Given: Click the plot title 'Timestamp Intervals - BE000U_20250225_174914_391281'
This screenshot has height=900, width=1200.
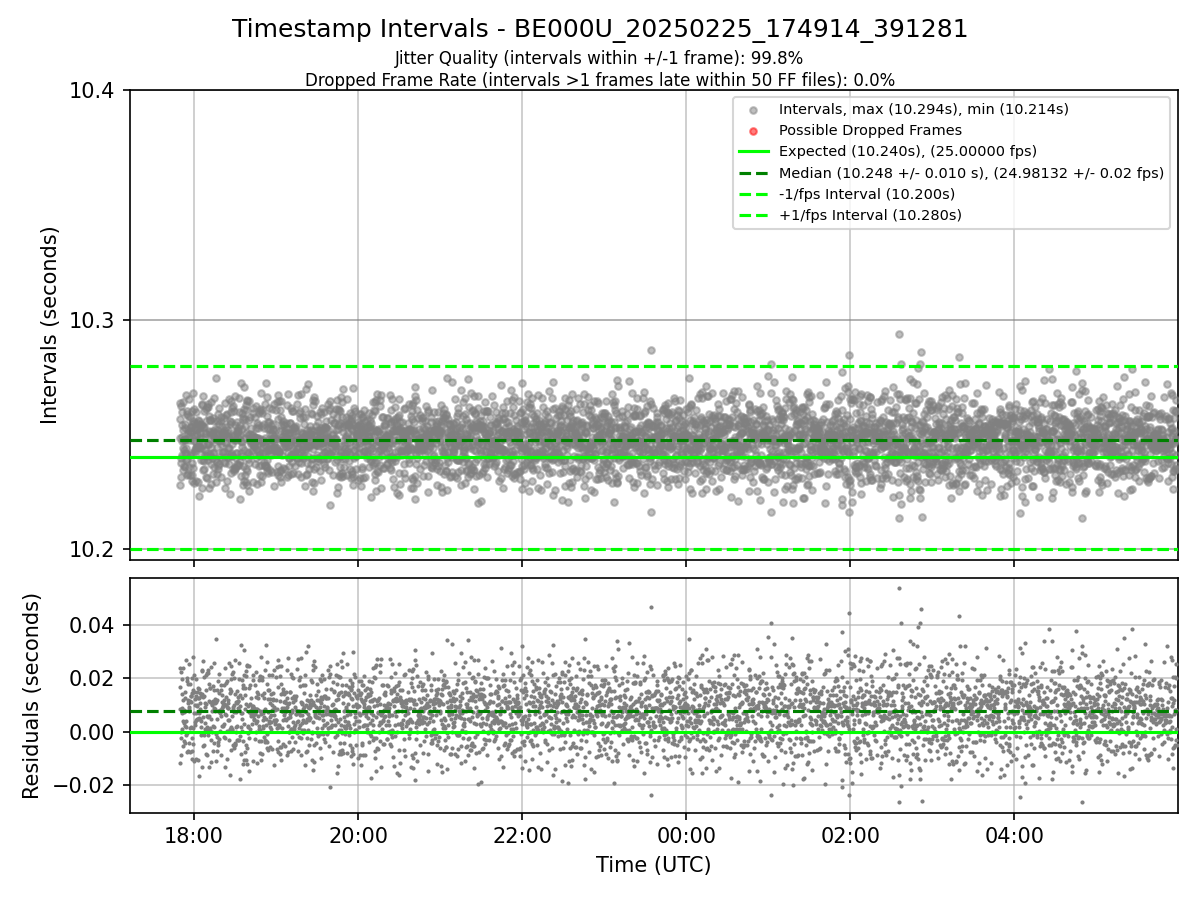Looking at the screenshot, I should click(600, 29).
